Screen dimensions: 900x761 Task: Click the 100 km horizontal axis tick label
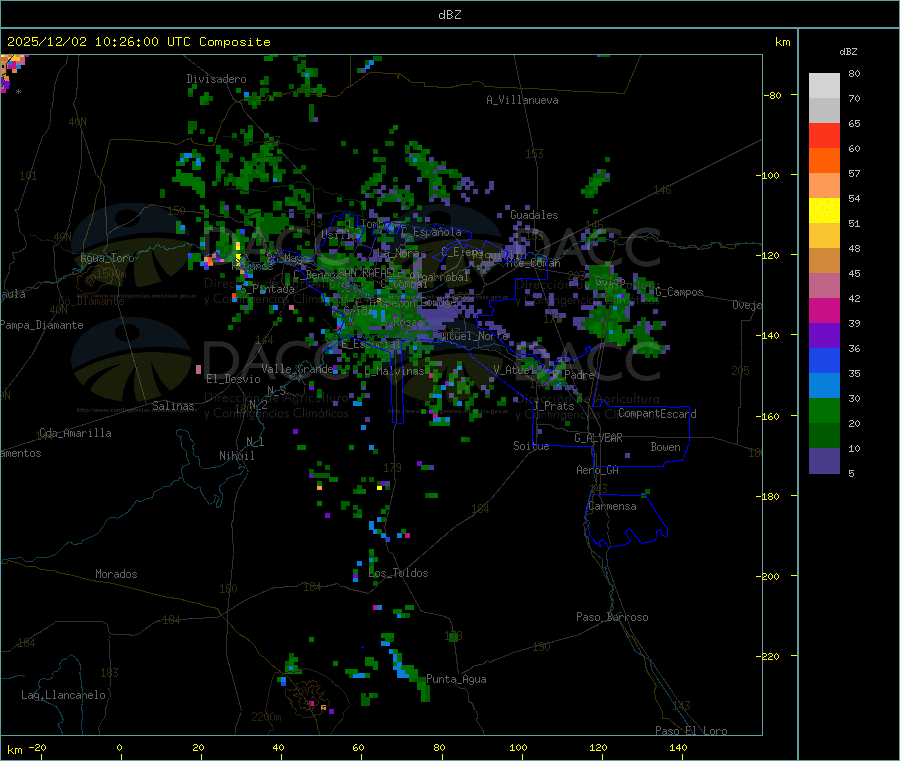[518, 748]
